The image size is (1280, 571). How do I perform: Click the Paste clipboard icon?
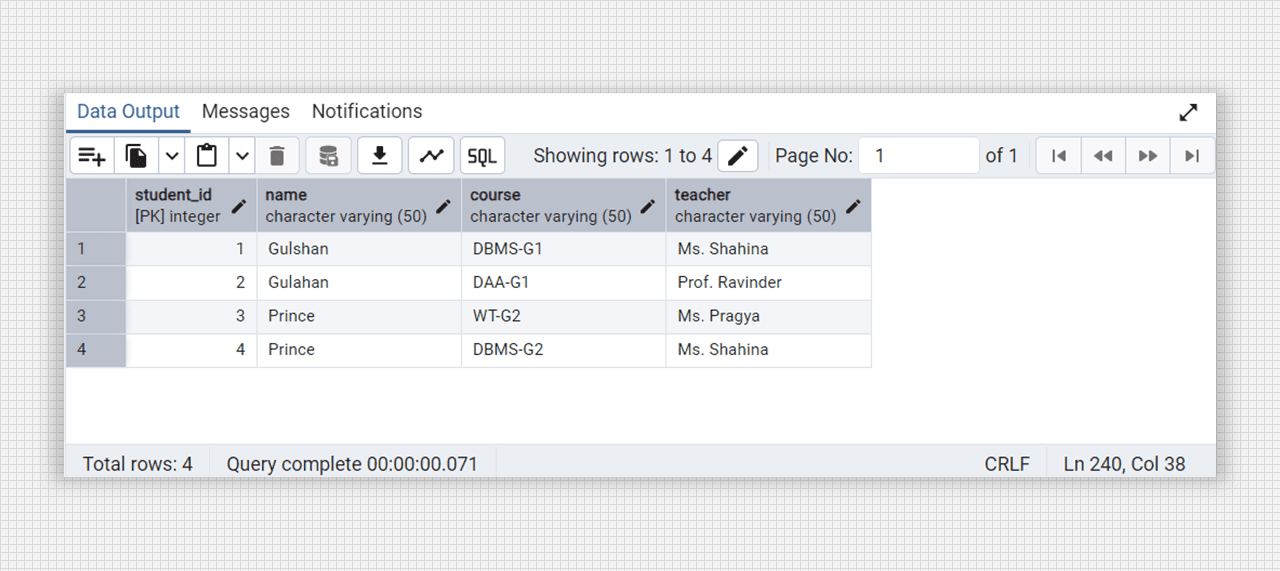tap(207, 156)
